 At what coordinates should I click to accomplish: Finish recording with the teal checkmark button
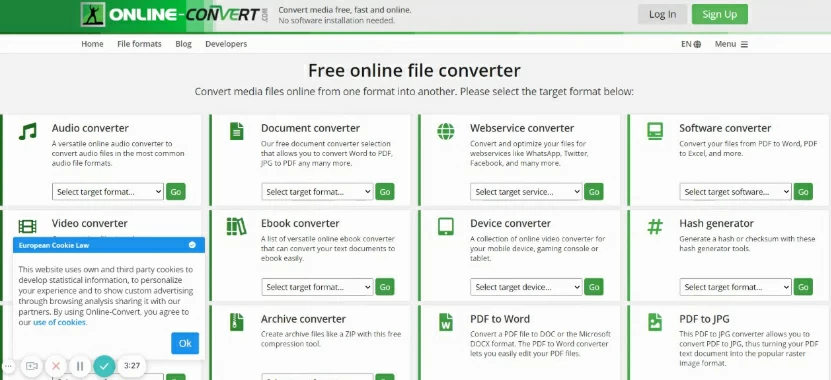[x=104, y=366]
